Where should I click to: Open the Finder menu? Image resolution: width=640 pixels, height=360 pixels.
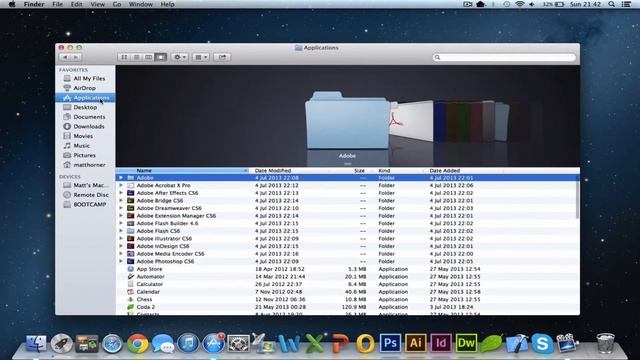point(33,4)
